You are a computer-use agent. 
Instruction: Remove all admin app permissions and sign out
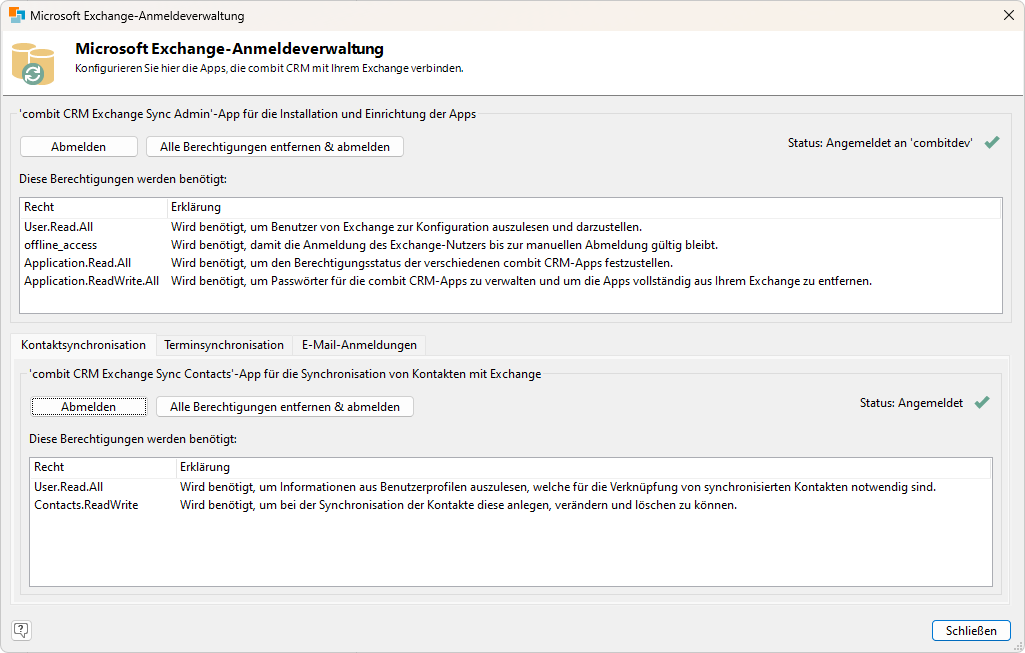point(275,147)
